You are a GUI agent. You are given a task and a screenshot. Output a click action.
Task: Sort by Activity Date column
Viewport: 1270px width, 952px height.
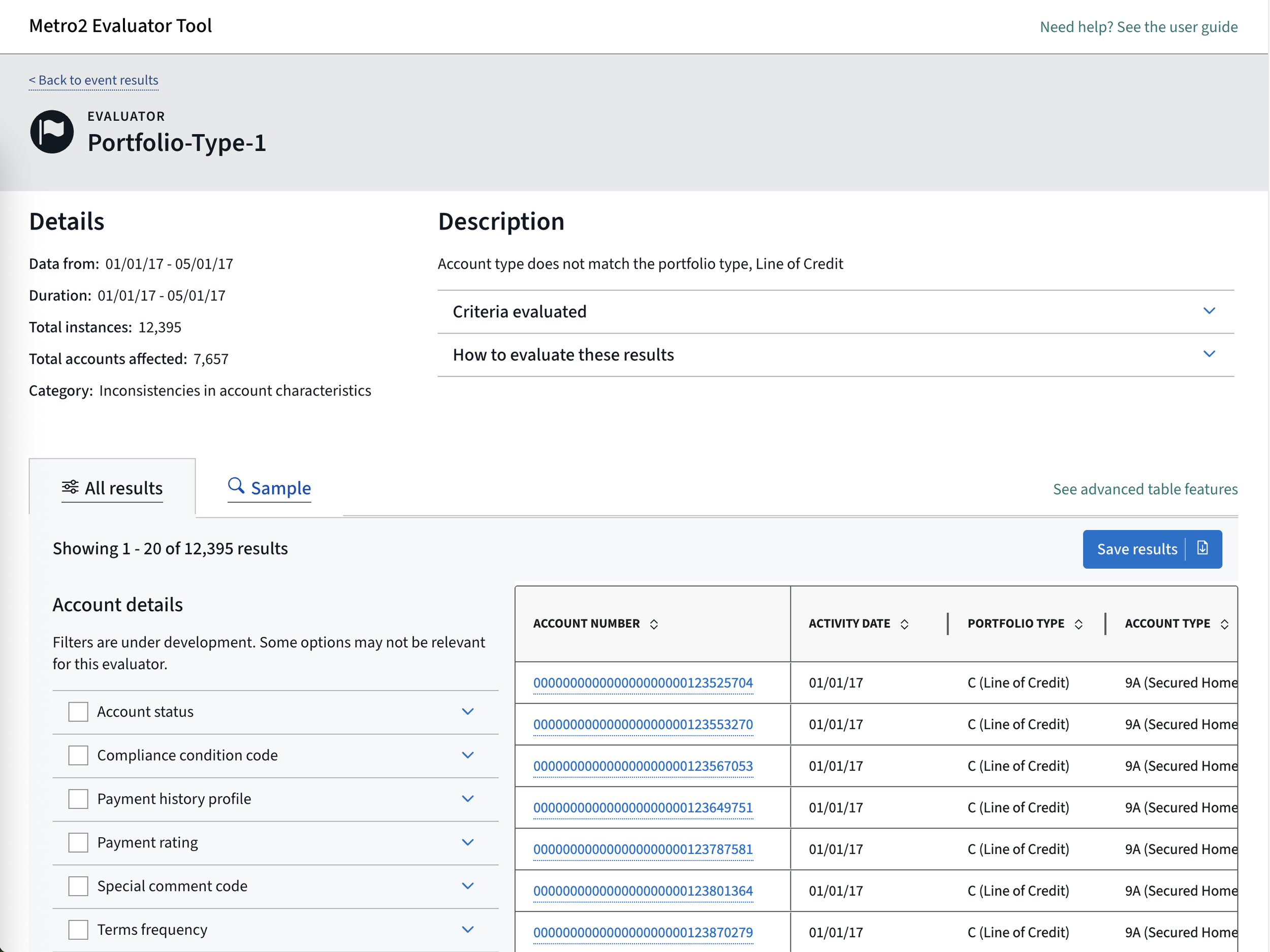(904, 625)
